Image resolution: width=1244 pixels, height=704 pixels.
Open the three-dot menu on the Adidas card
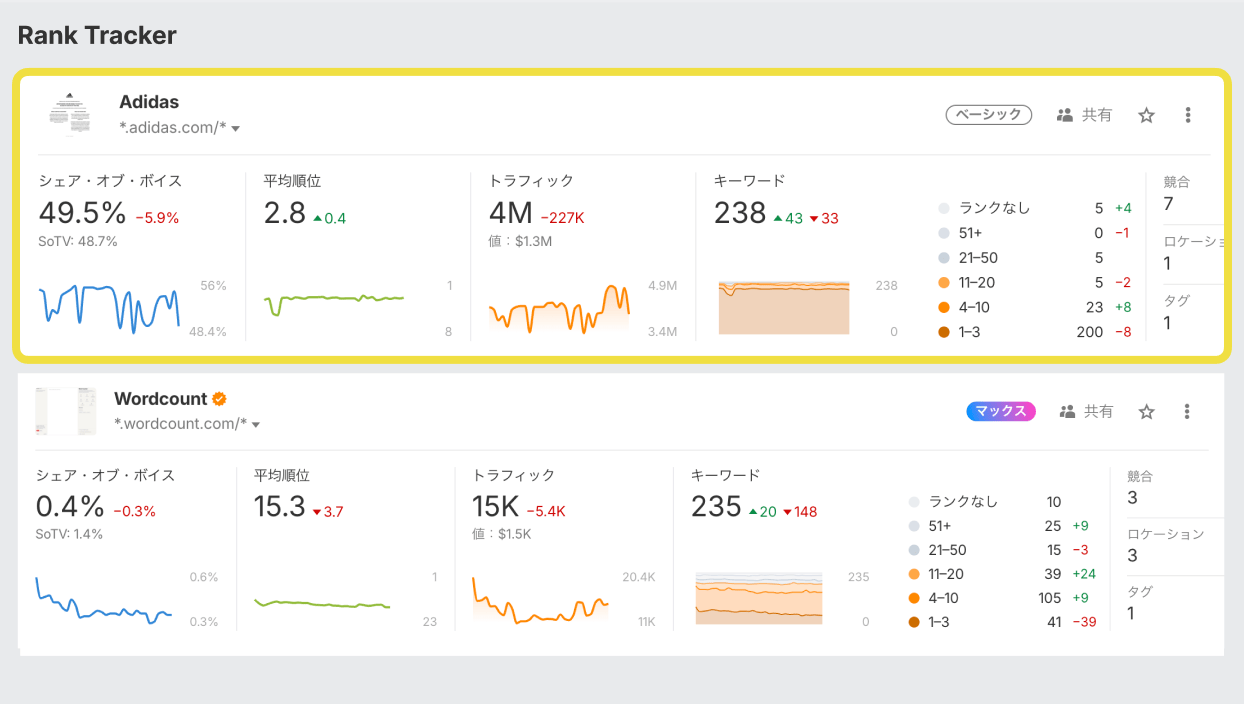[1188, 114]
